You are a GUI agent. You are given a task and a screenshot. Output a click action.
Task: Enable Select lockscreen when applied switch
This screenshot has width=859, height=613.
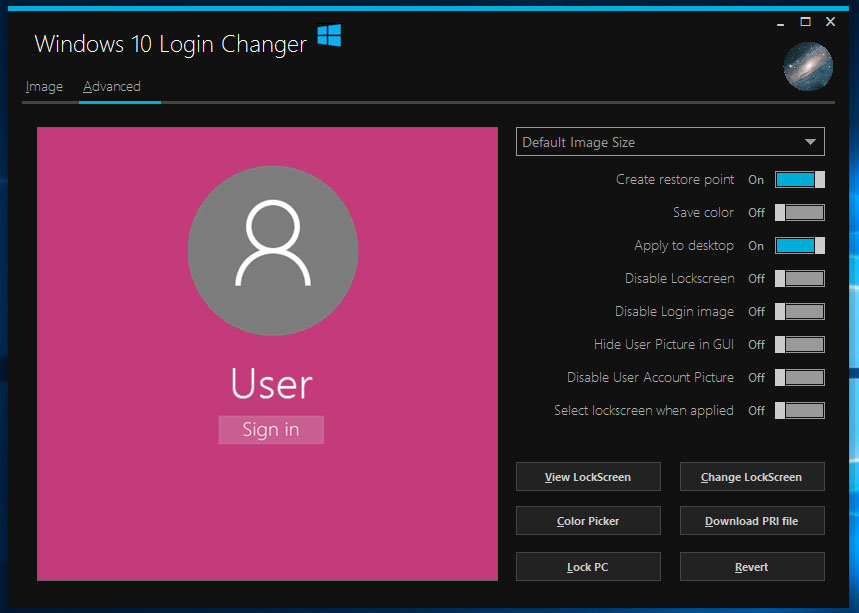[x=800, y=410]
